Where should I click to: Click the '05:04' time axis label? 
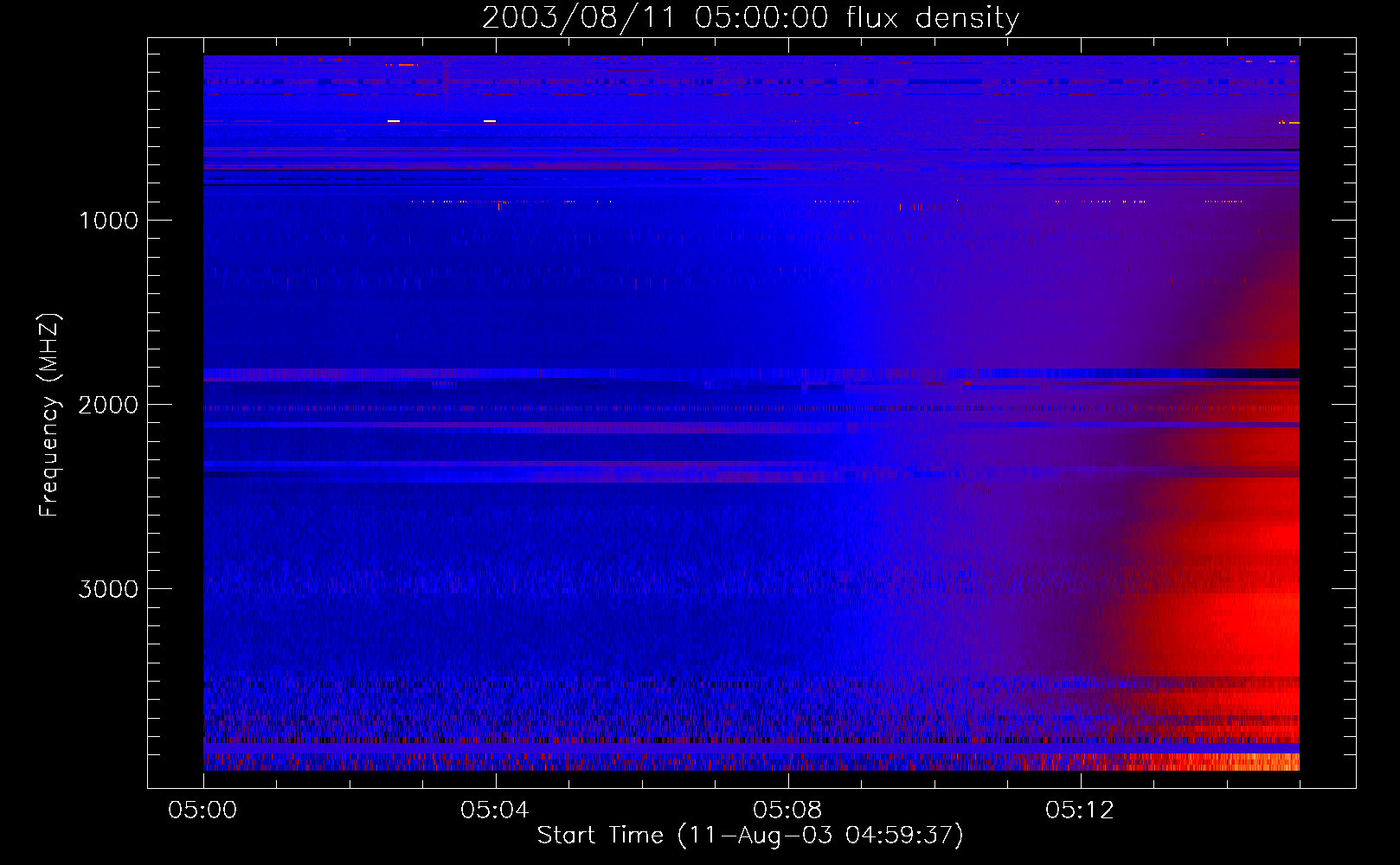[495, 810]
